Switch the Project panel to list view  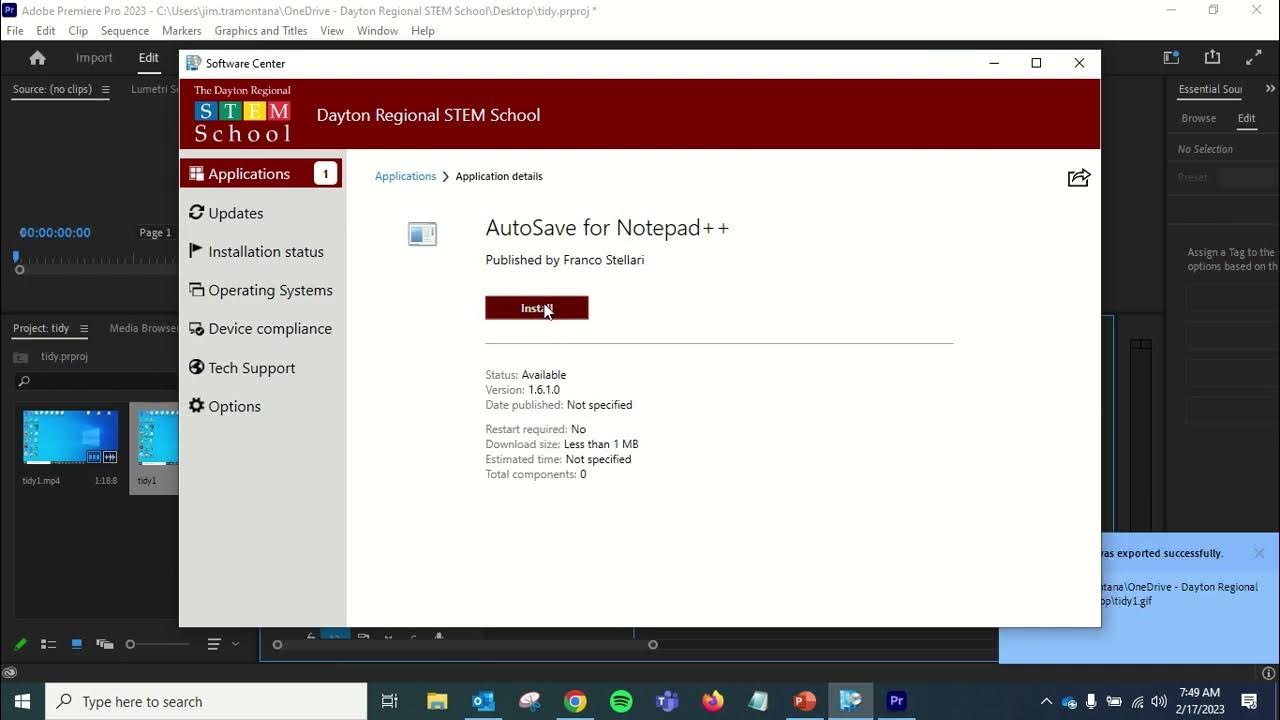pos(47,645)
